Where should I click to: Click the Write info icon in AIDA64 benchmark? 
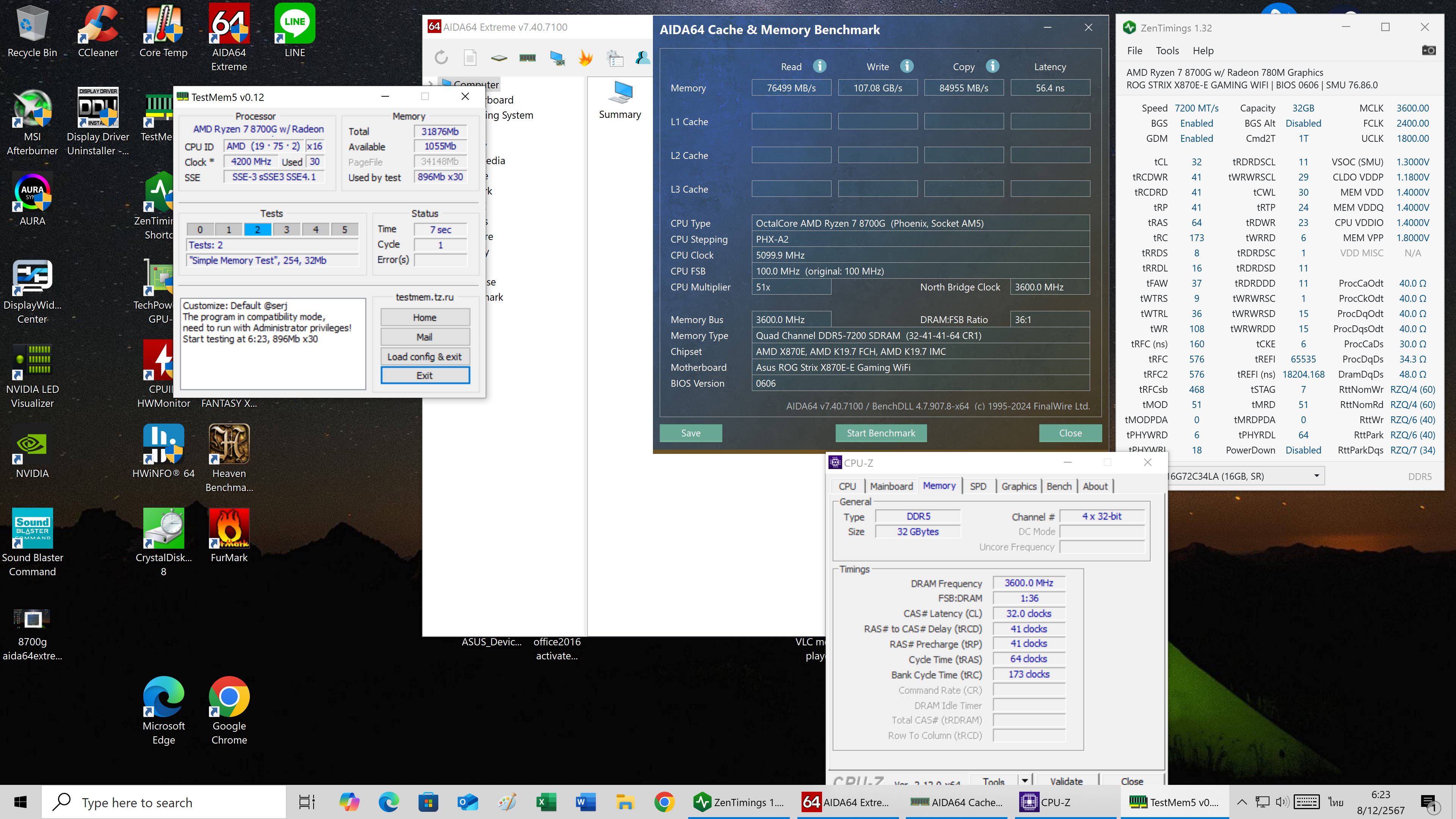pos(907,66)
